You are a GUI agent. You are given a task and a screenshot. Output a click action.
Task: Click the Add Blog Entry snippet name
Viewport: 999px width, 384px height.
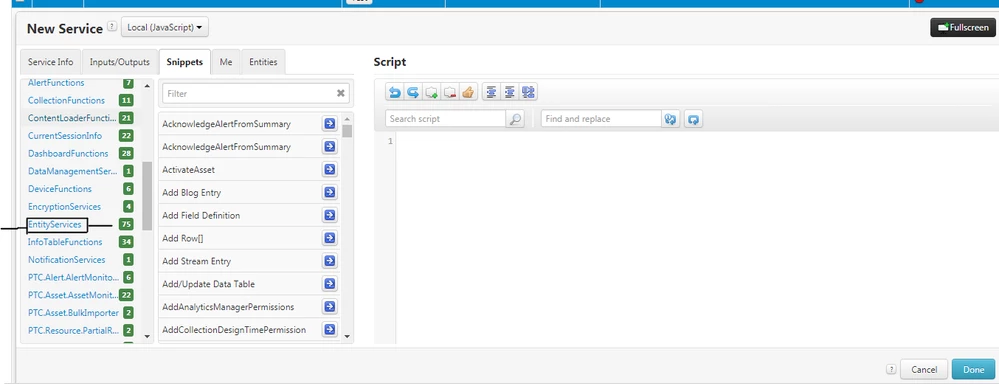(191, 192)
